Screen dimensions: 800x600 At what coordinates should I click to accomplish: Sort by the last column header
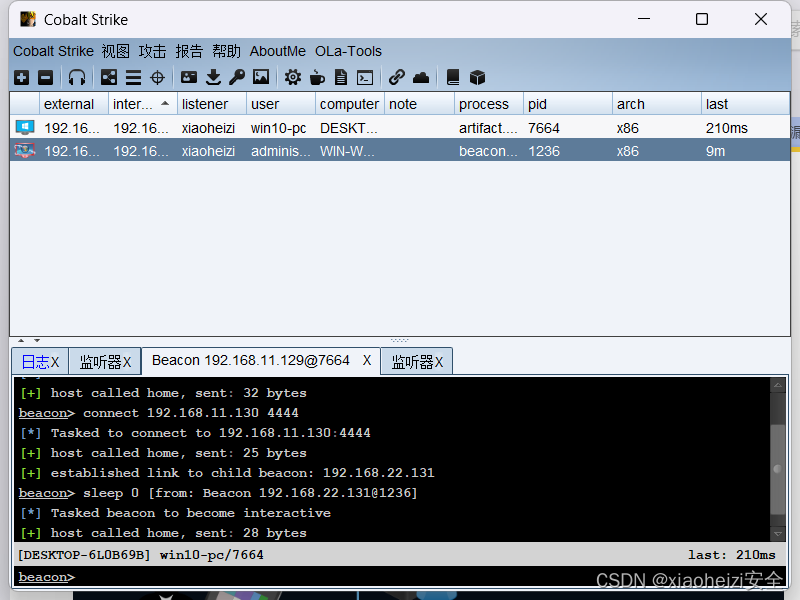[x=745, y=104]
